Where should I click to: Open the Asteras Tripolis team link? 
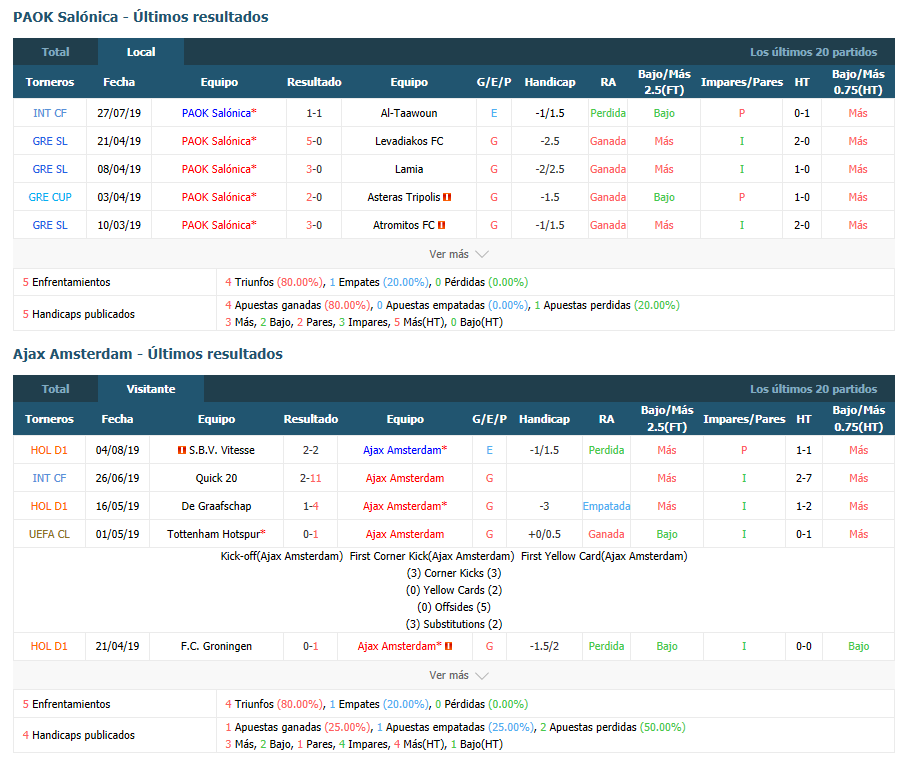click(x=404, y=197)
